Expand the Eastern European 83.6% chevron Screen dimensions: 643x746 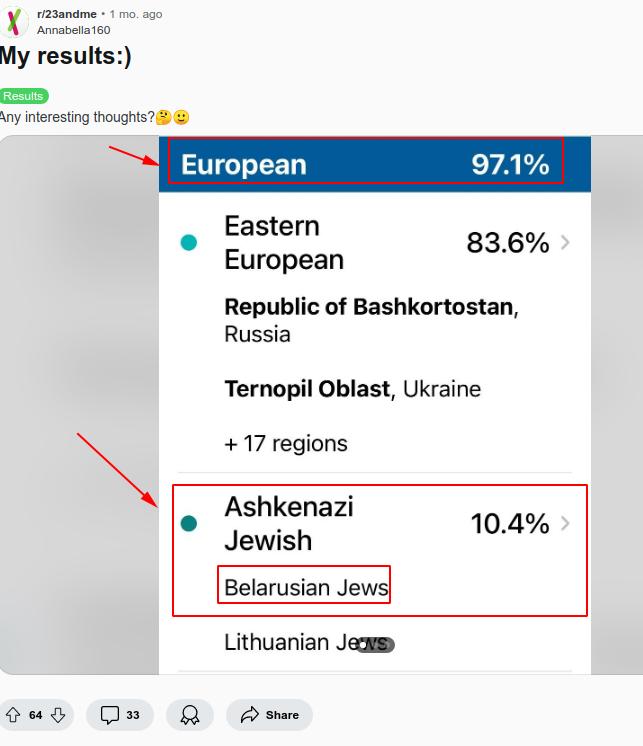point(566,242)
